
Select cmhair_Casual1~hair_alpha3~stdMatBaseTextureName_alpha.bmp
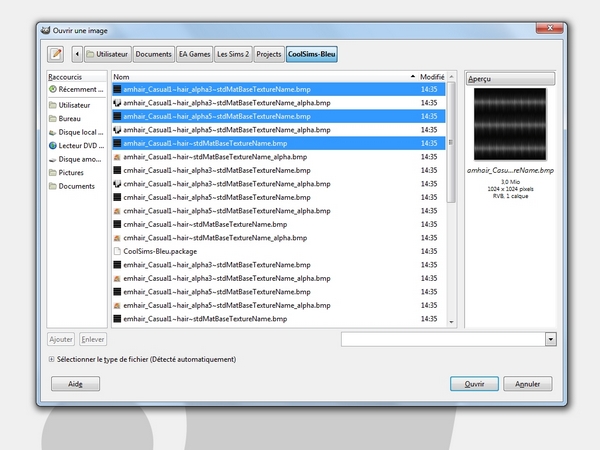pos(279,184)
